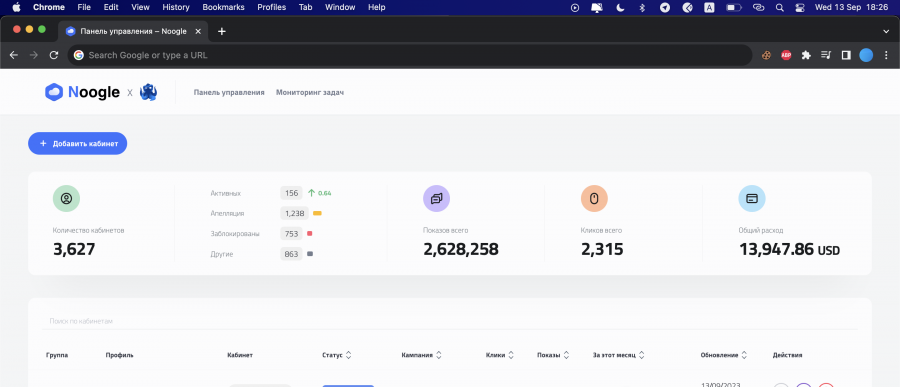Open Мониторинг задач nav item
The height and width of the screenshot is (387, 900).
[x=310, y=92]
